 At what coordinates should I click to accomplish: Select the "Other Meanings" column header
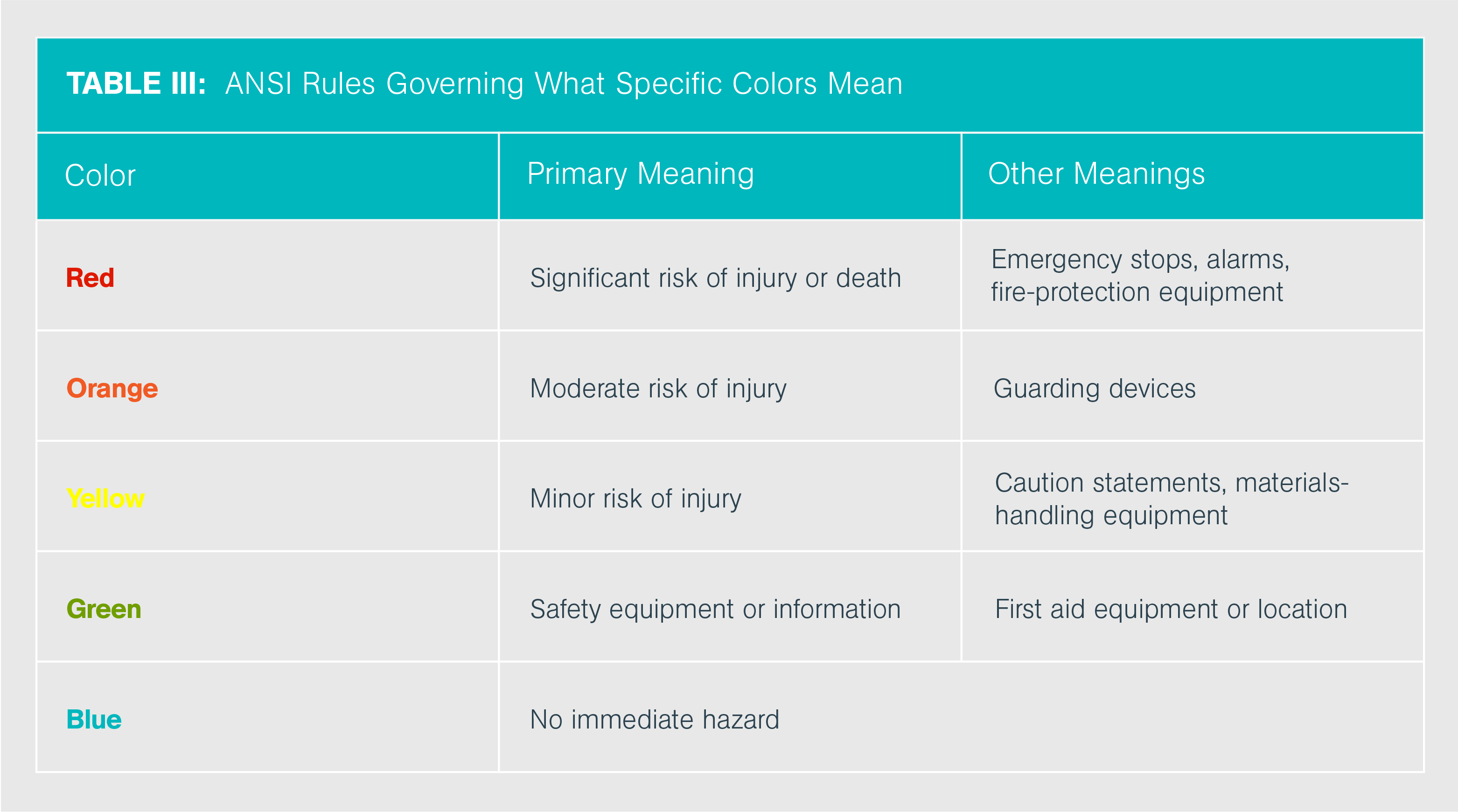point(1096,174)
